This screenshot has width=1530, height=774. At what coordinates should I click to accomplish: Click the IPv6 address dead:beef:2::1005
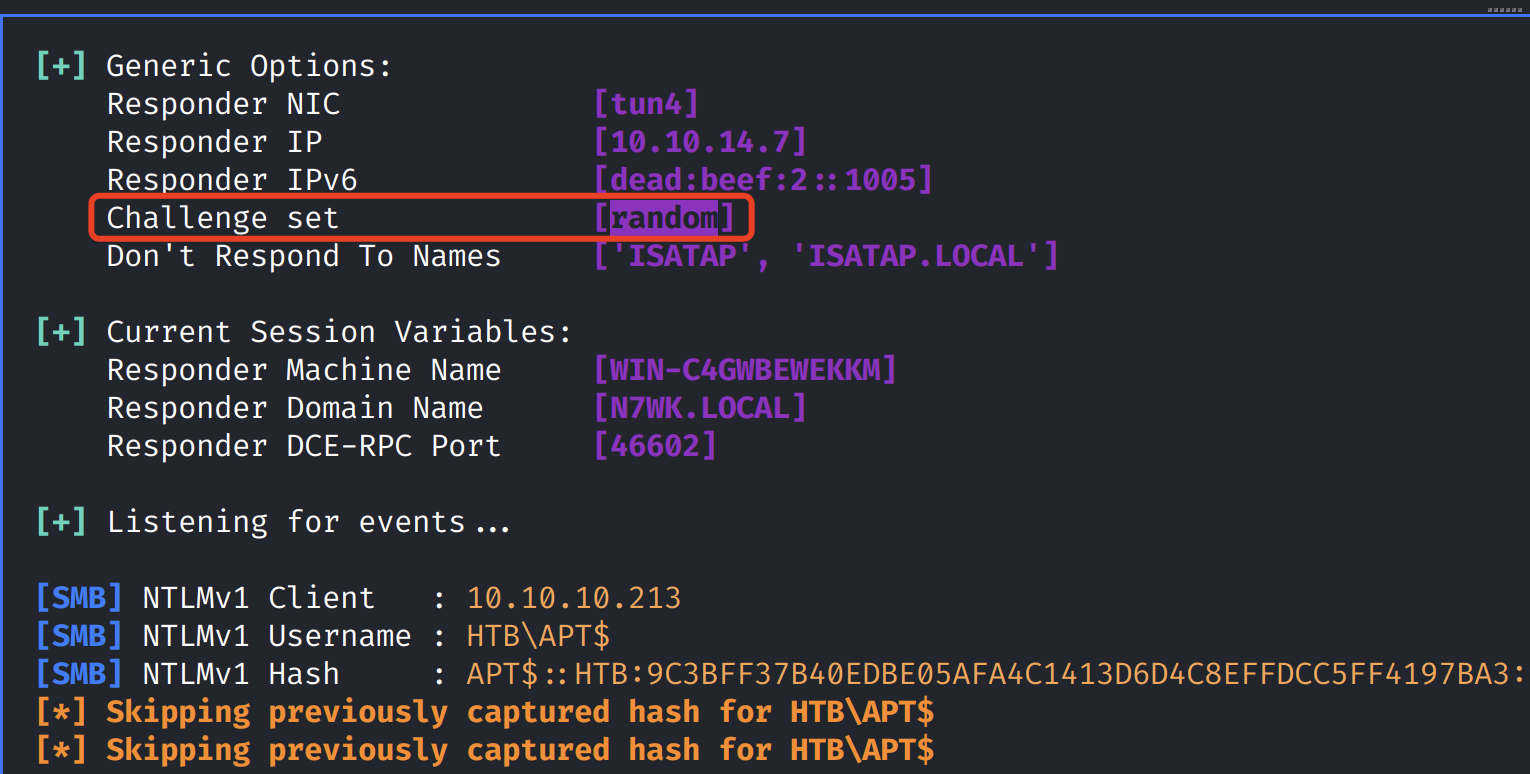point(763,180)
